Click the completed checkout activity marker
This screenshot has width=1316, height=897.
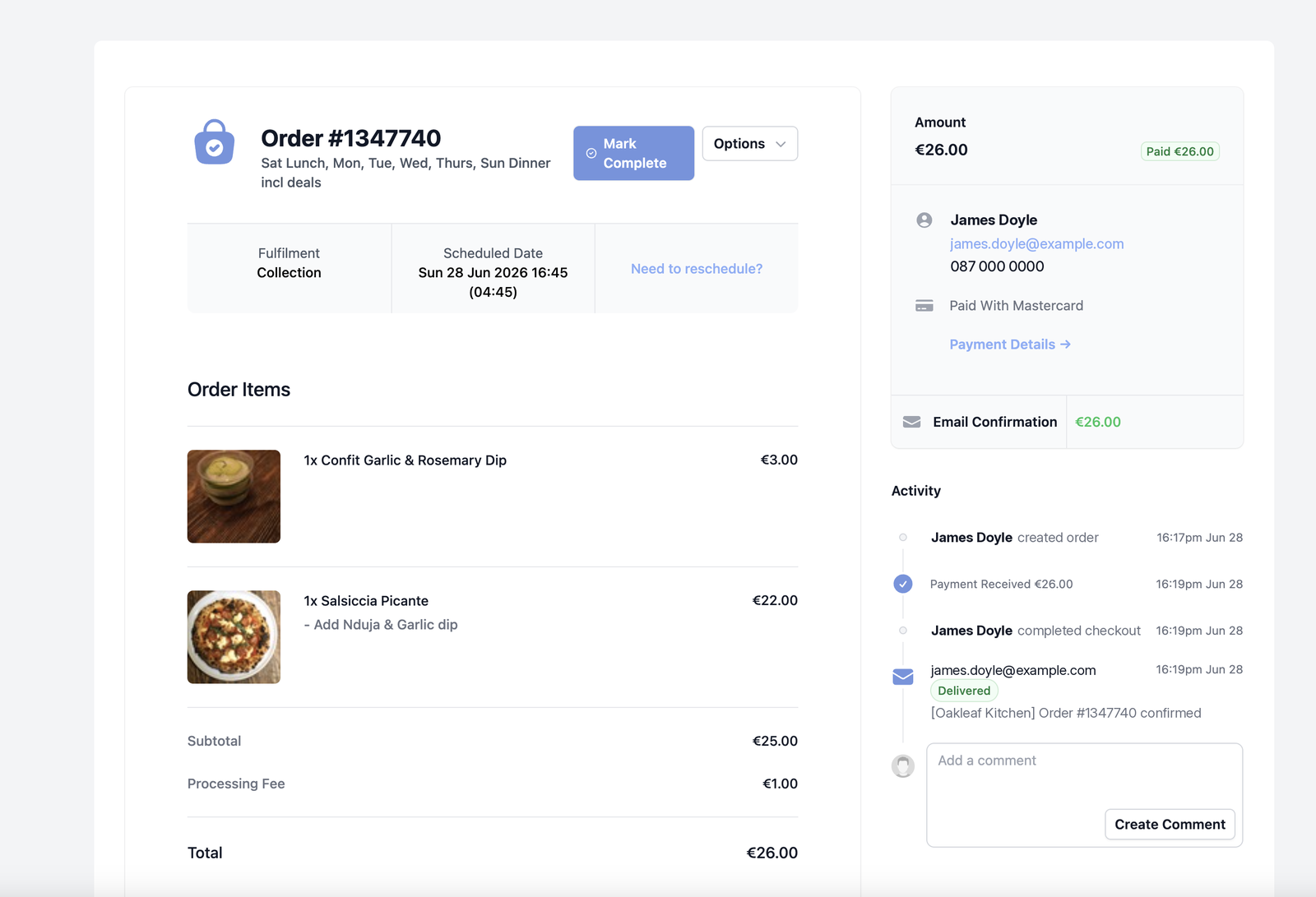pos(903,631)
